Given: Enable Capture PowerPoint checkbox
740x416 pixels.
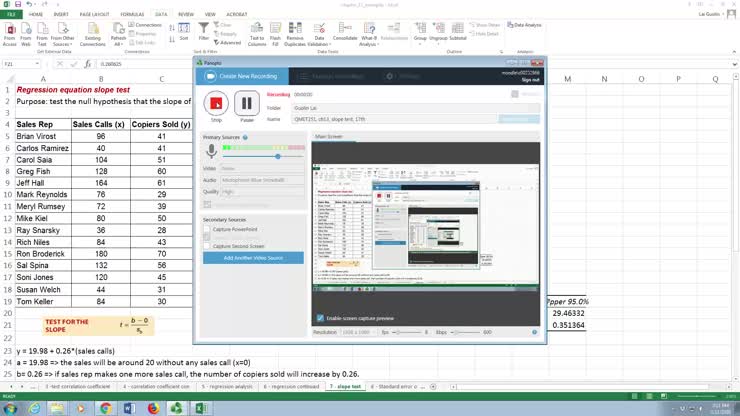Looking at the screenshot, I should pyautogui.click(x=207, y=229).
